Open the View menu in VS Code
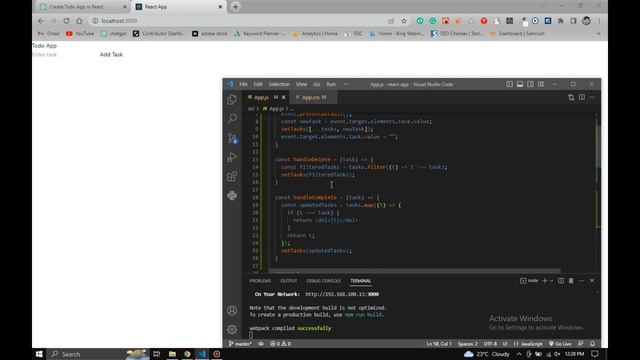The height and width of the screenshot is (360, 640). tap(302, 84)
